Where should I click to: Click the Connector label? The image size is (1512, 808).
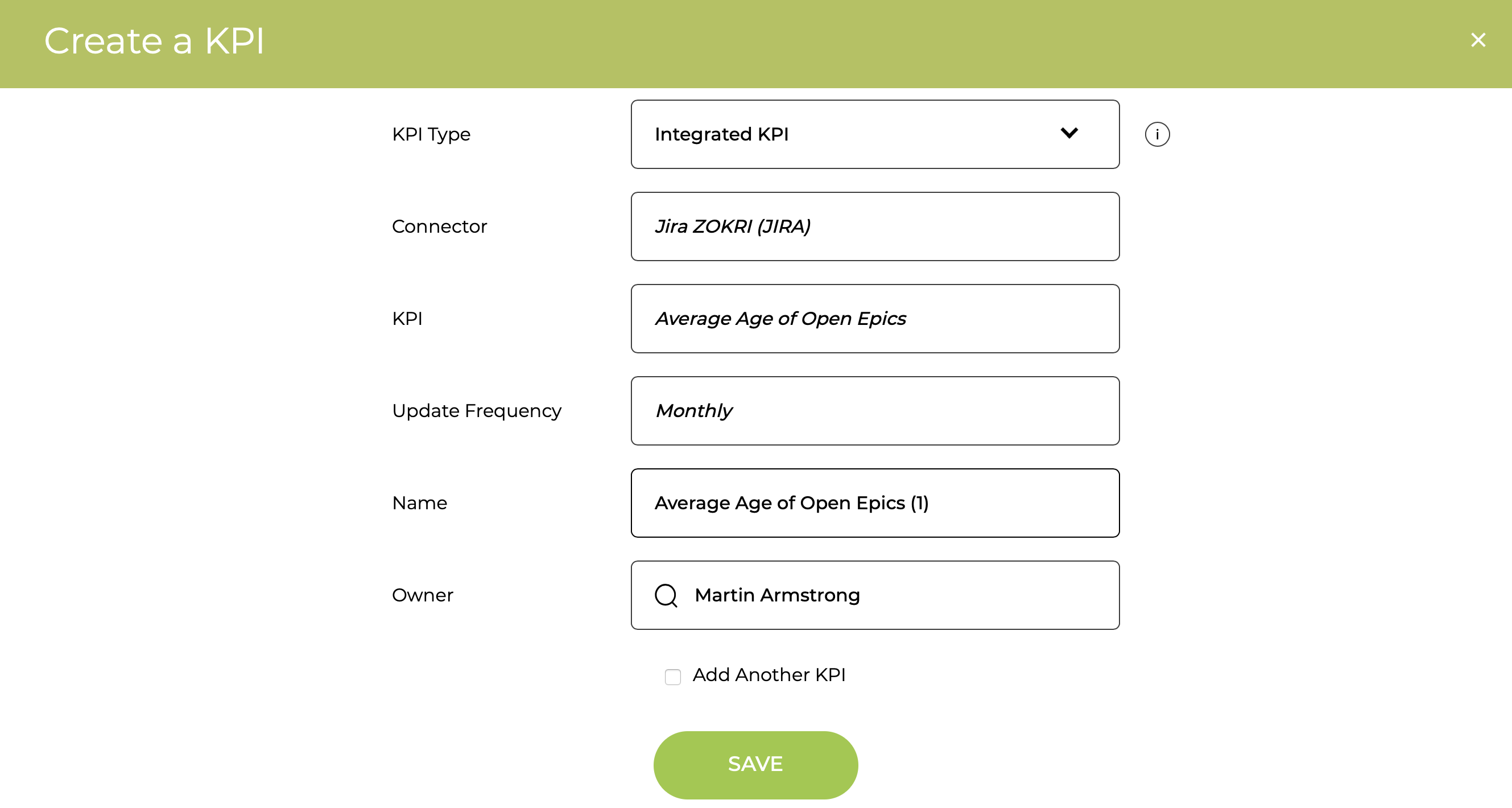coord(439,226)
